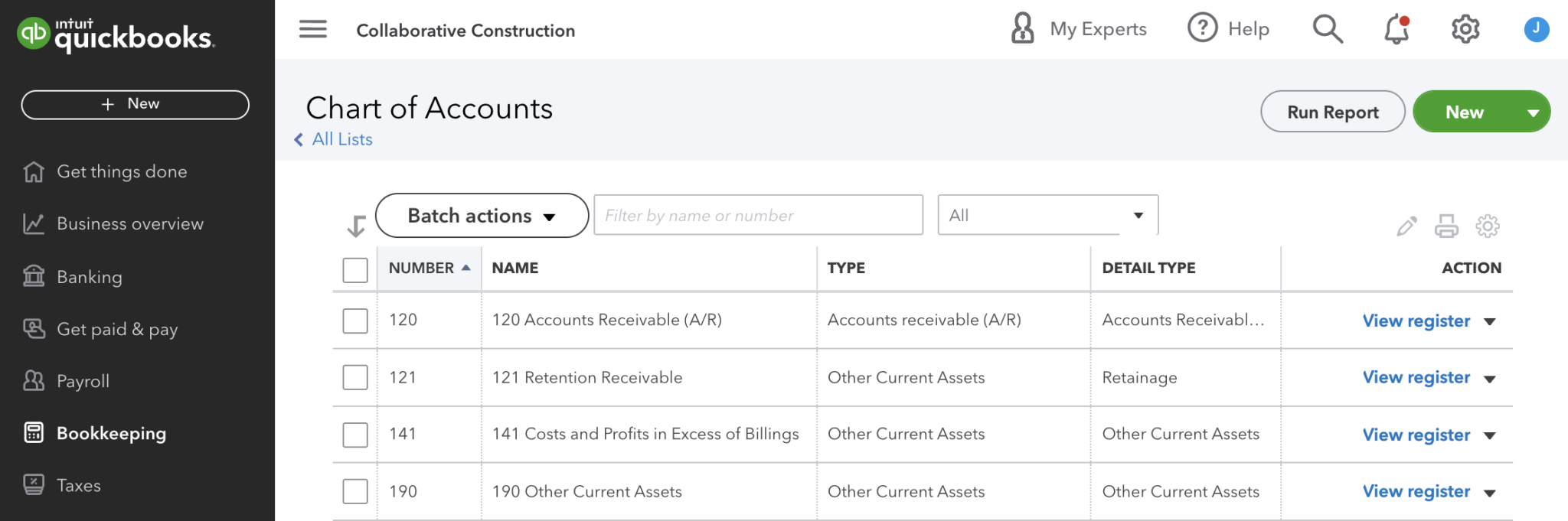Open the settings gear in top header
The image size is (1568, 521).
click(1465, 30)
